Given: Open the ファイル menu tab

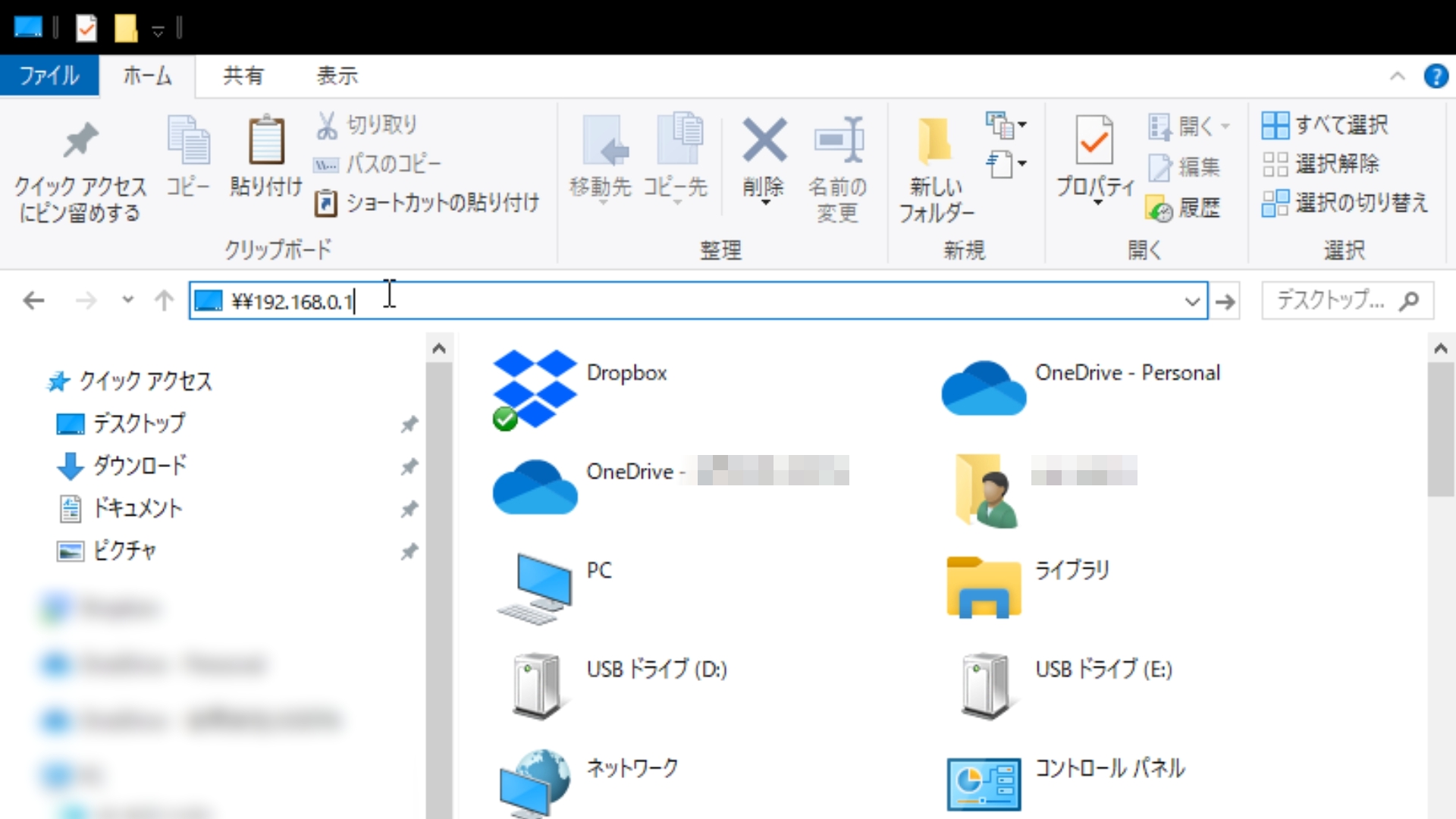Looking at the screenshot, I should (x=49, y=76).
